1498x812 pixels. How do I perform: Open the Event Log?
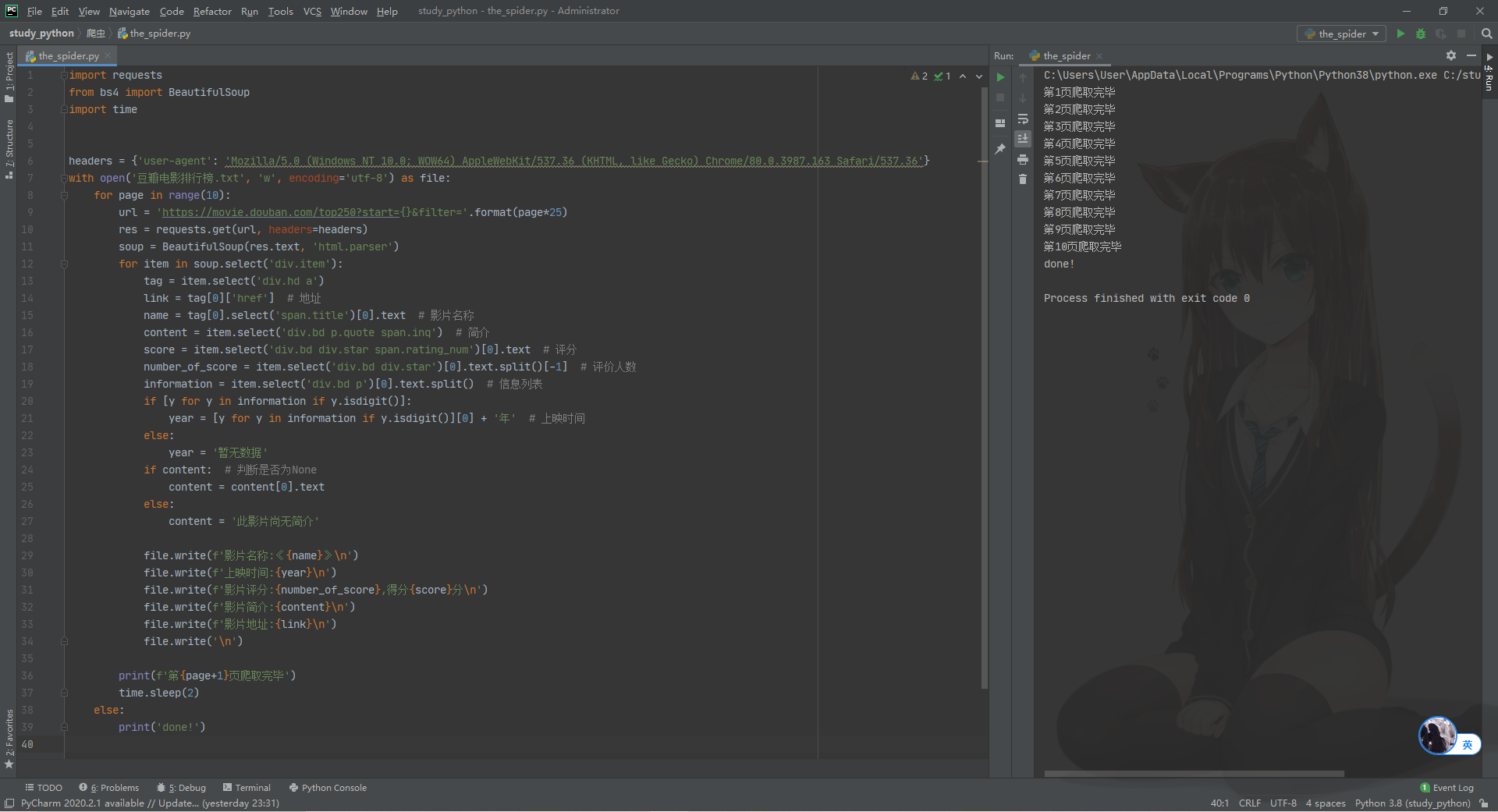point(1447,788)
